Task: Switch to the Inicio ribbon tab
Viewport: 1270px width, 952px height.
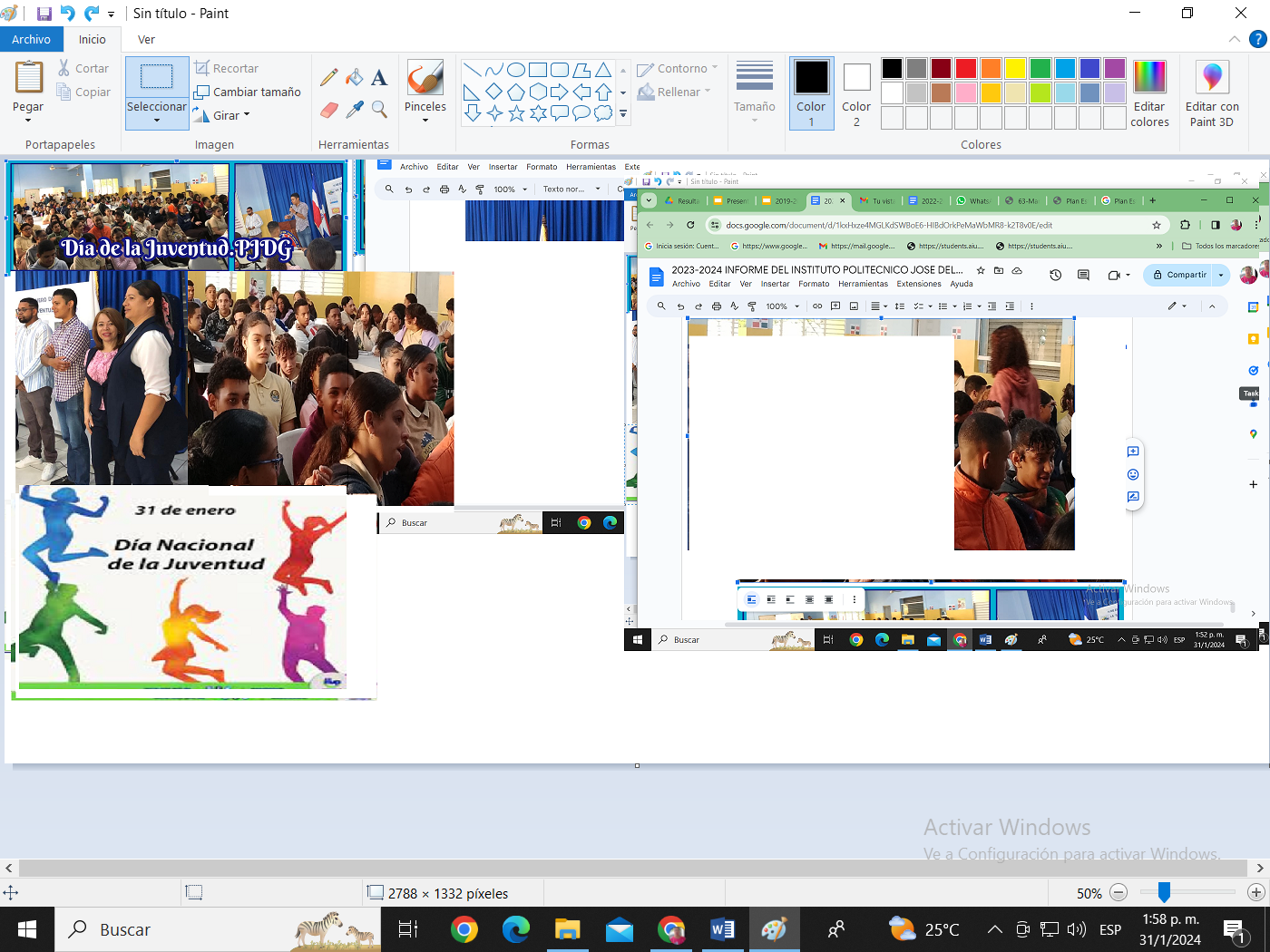Action: click(x=92, y=39)
